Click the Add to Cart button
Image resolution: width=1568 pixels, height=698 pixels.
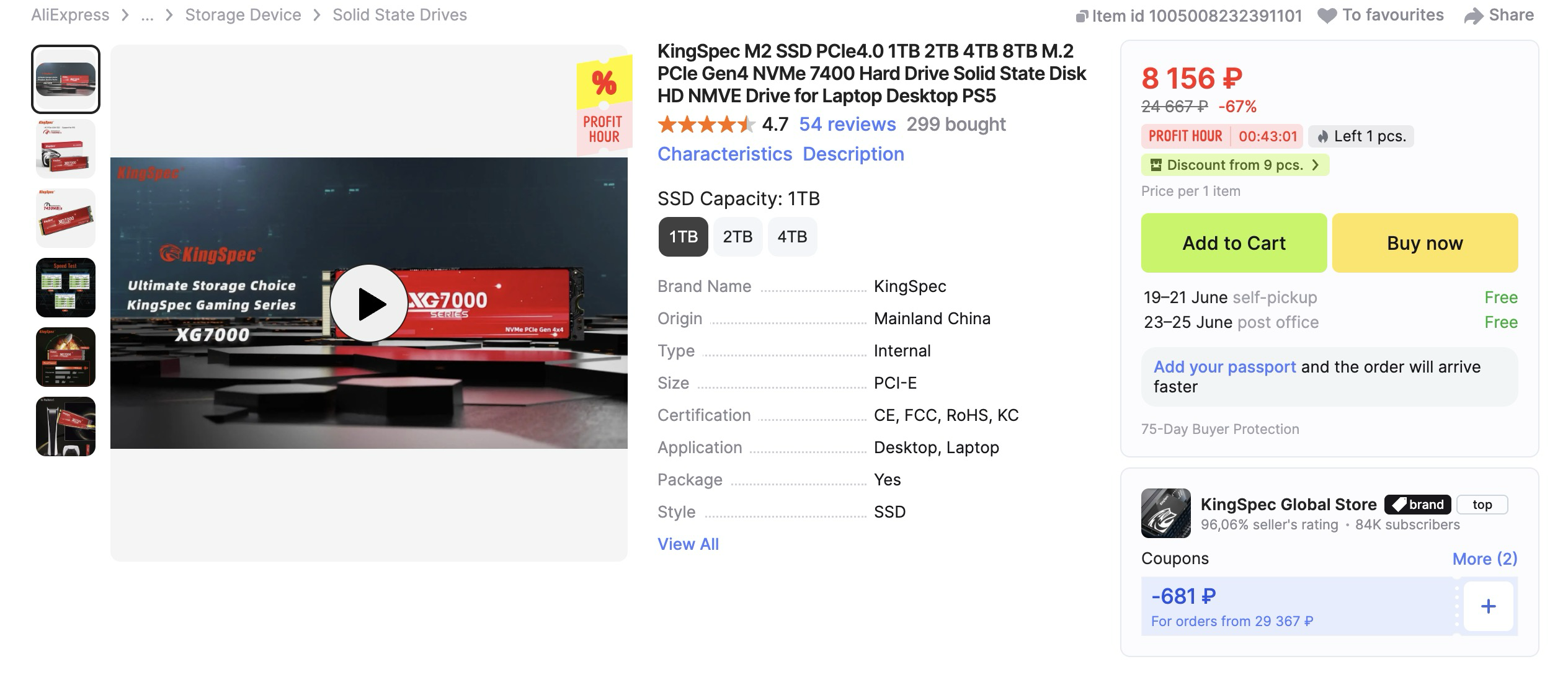coord(1234,243)
